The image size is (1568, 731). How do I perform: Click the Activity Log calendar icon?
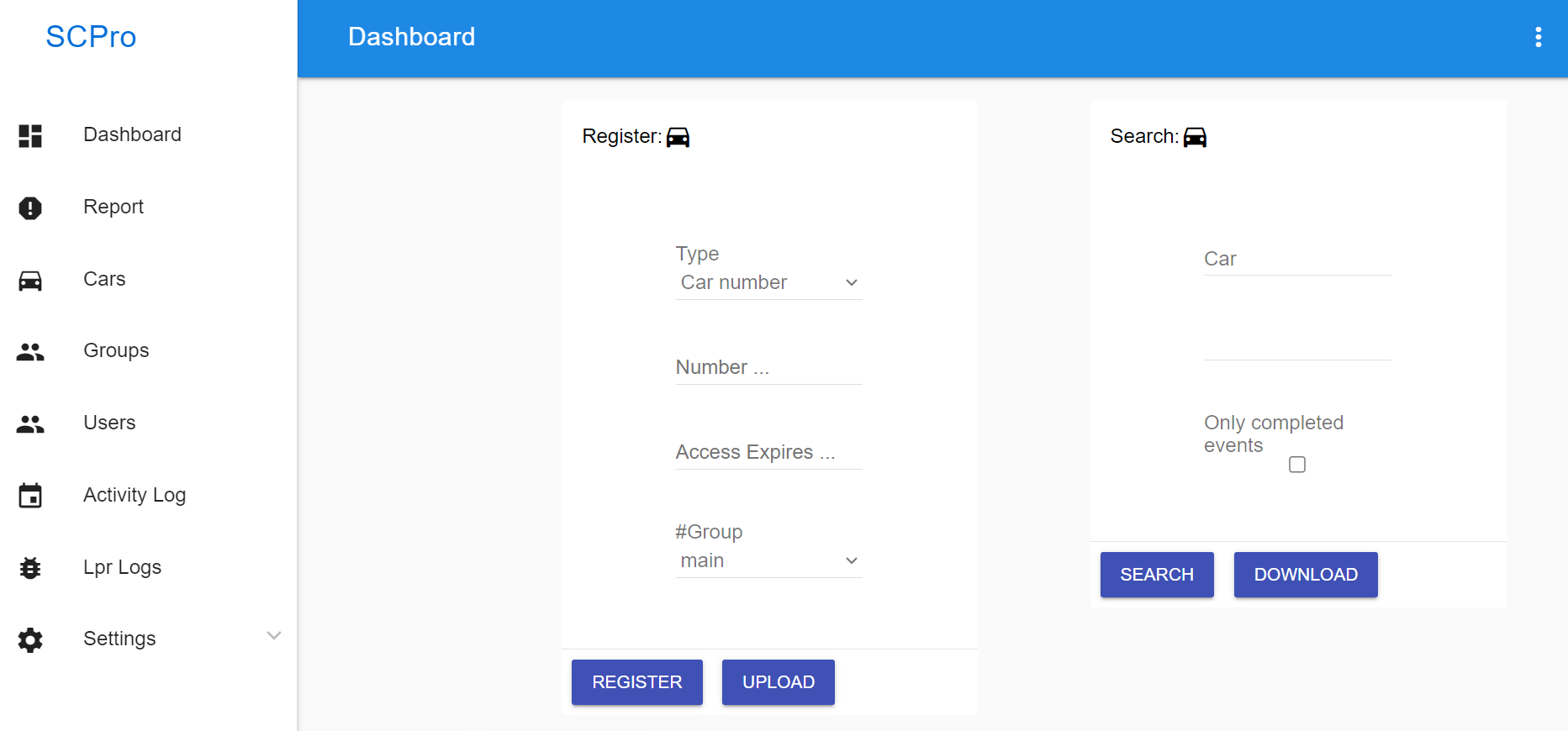click(30, 496)
